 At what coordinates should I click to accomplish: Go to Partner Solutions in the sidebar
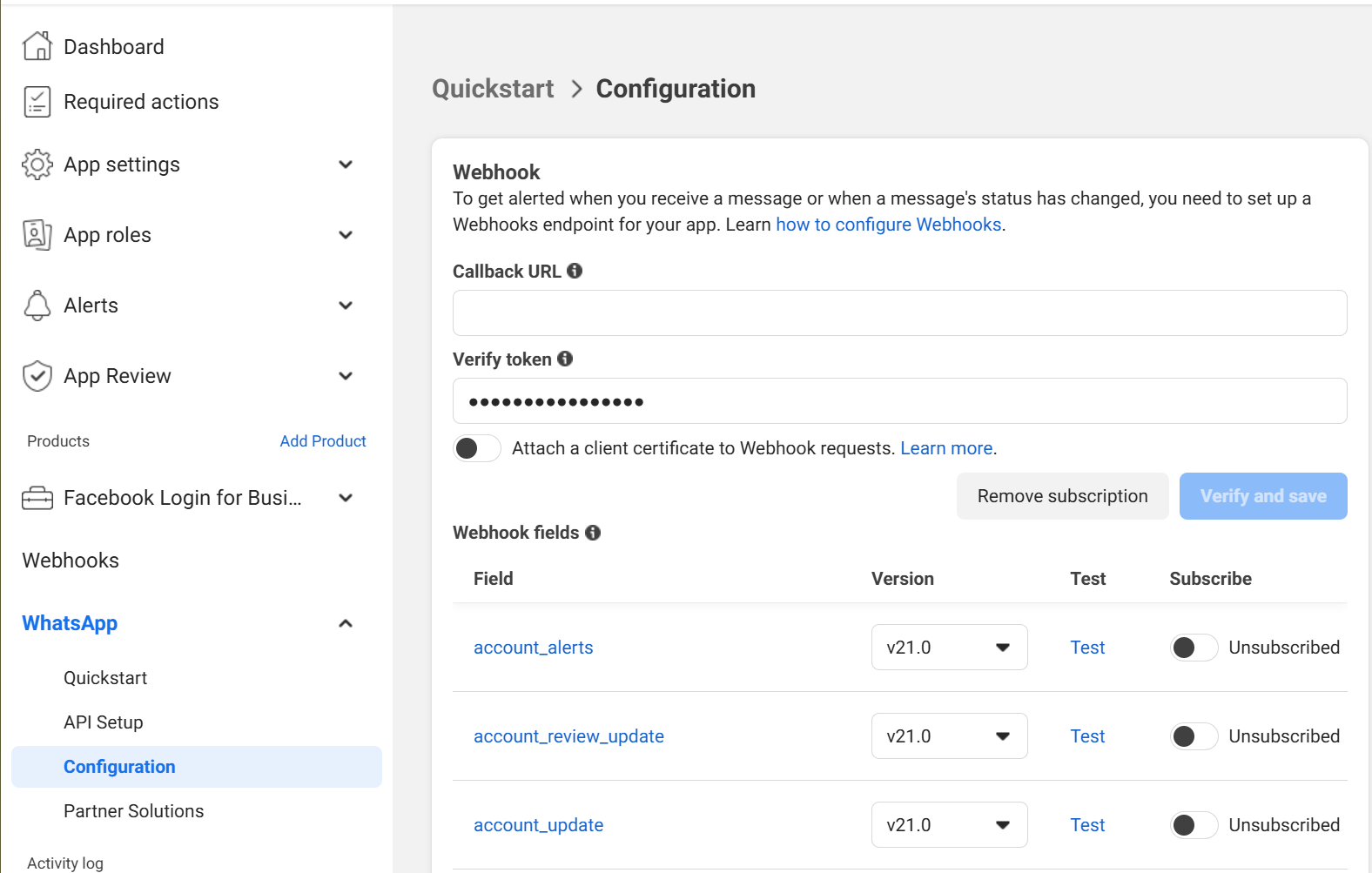(133, 811)
